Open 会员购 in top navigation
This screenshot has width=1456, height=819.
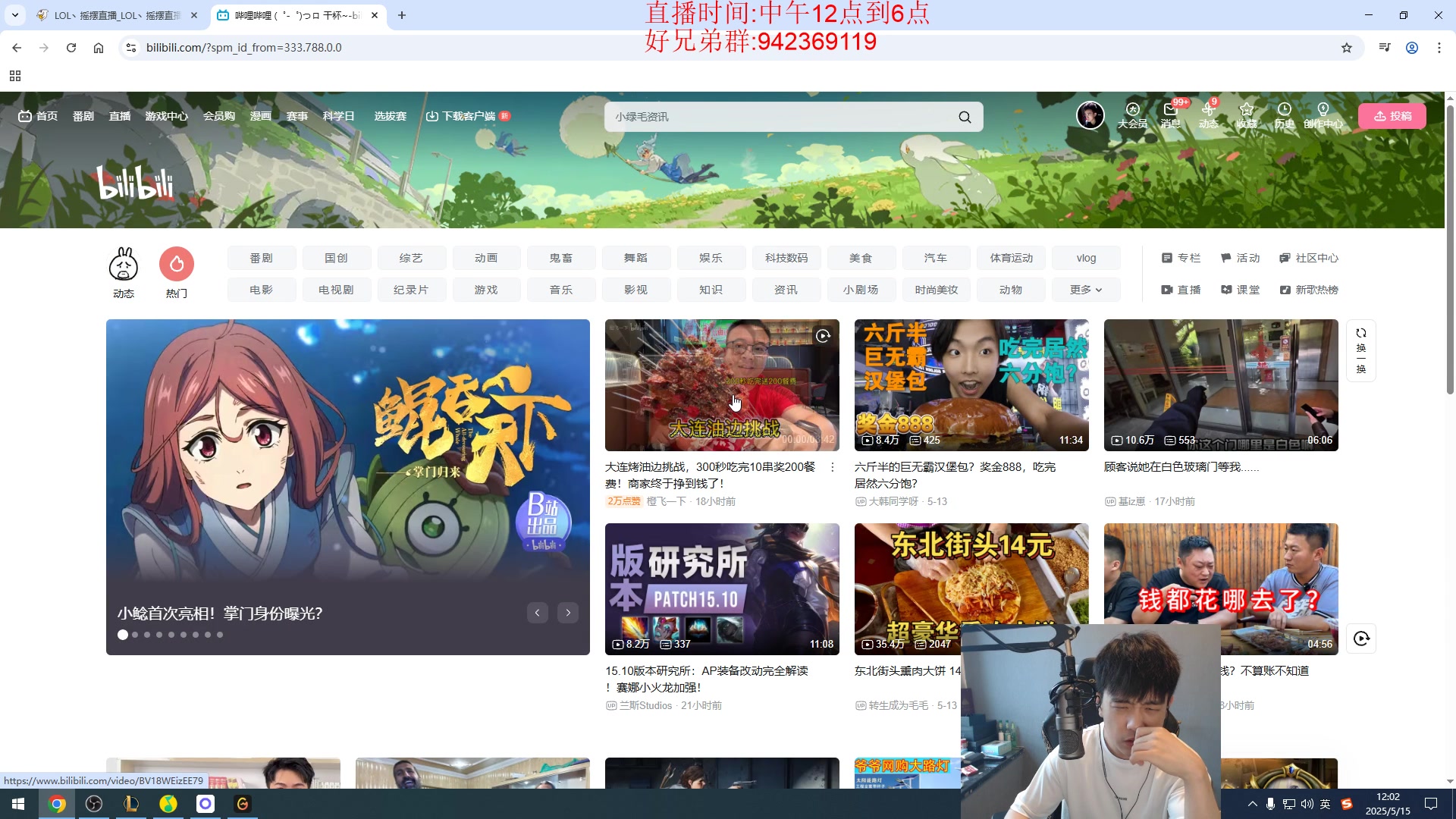(x=219, y=116)
